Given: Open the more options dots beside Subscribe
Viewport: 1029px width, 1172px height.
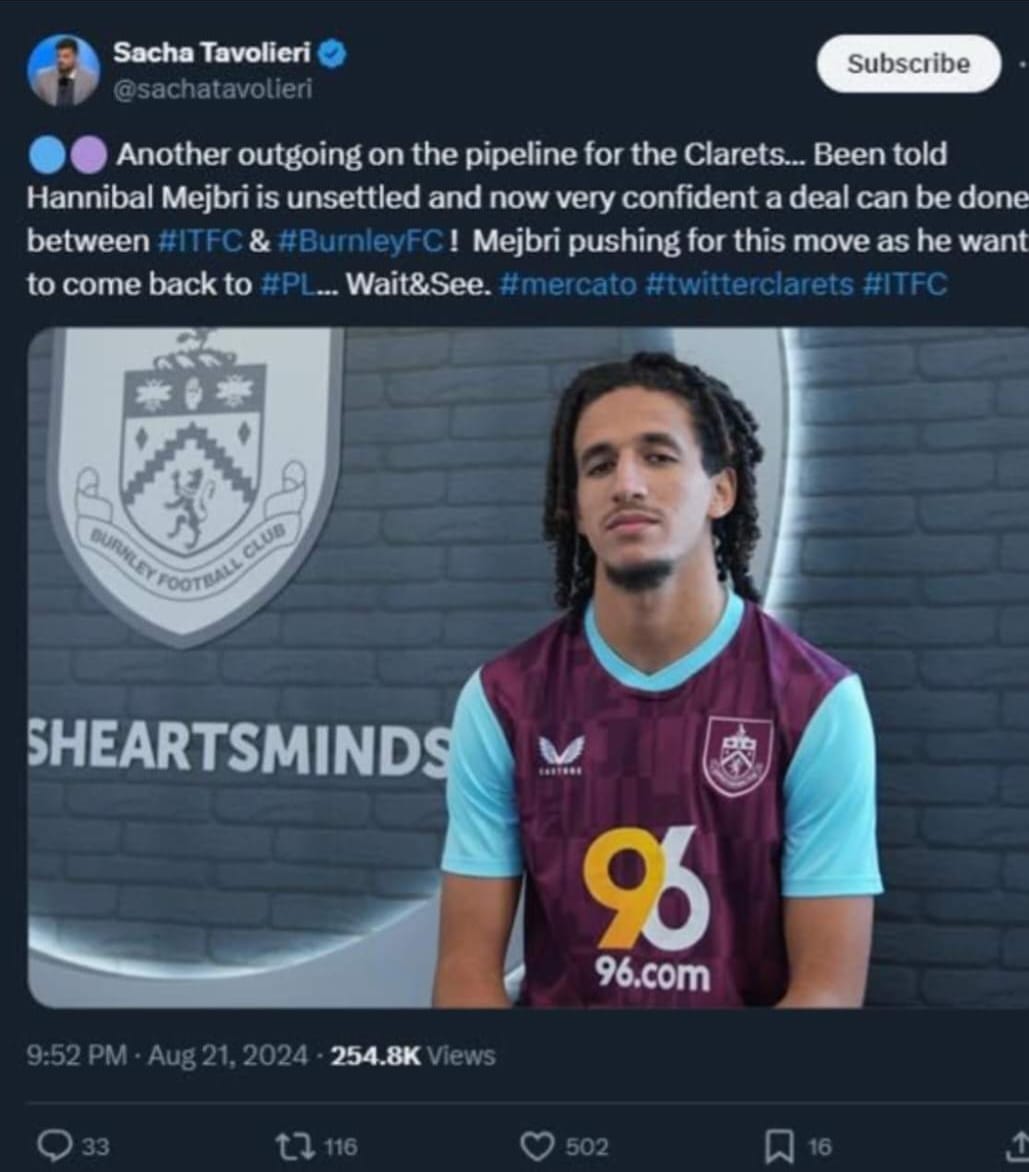Looking at the screenshot, I should (x=1021, y=63).
